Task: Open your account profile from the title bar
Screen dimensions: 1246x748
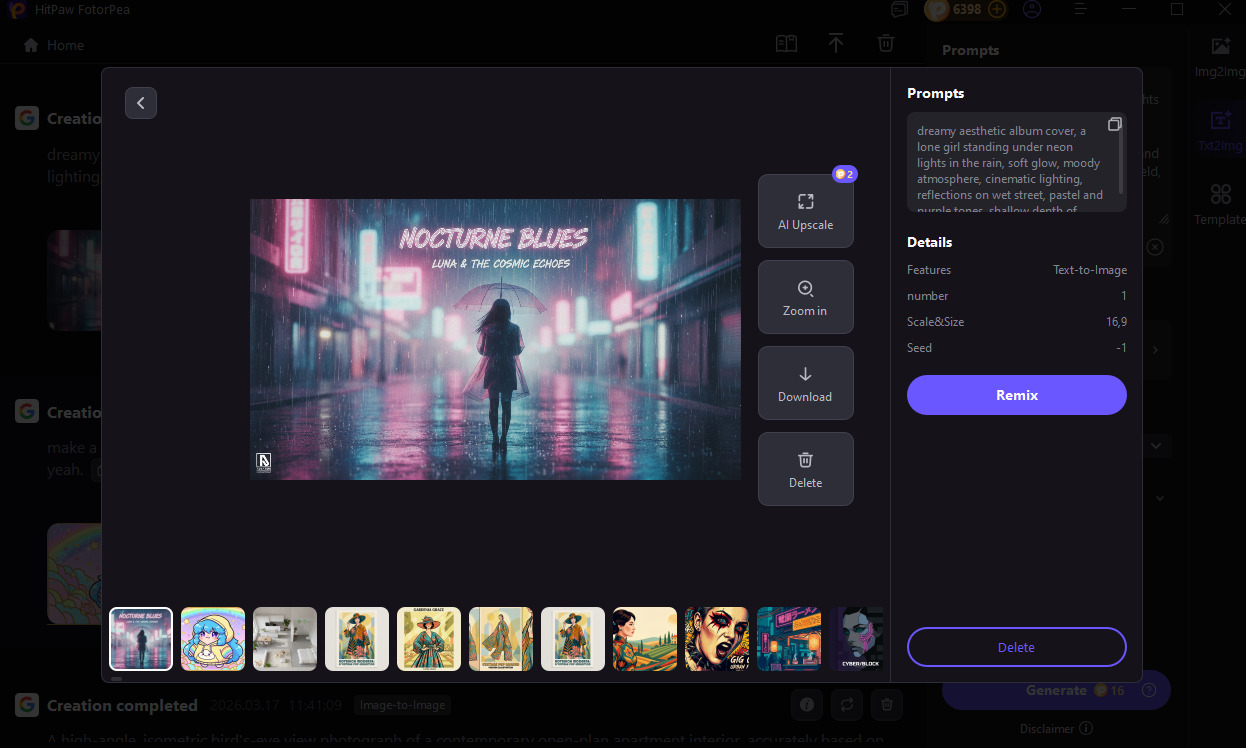Action: click(x=1031, y=9)
